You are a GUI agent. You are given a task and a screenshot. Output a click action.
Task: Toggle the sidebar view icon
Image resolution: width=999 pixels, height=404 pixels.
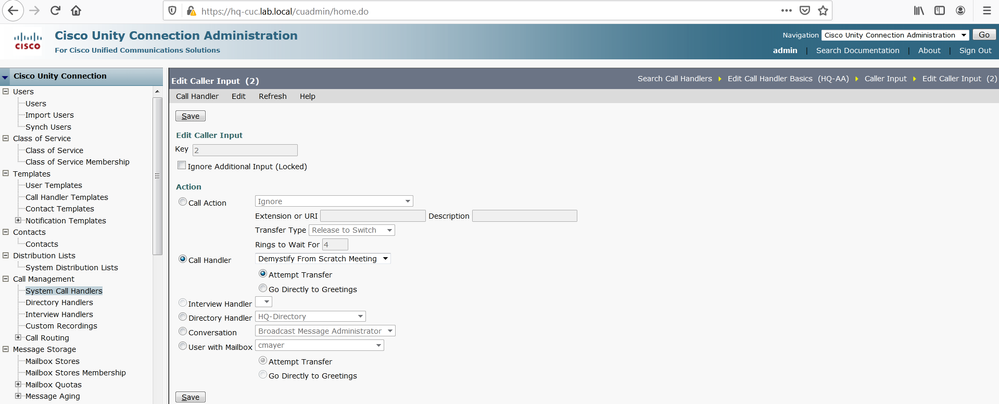pyautogui.click(x=939, y=11)
